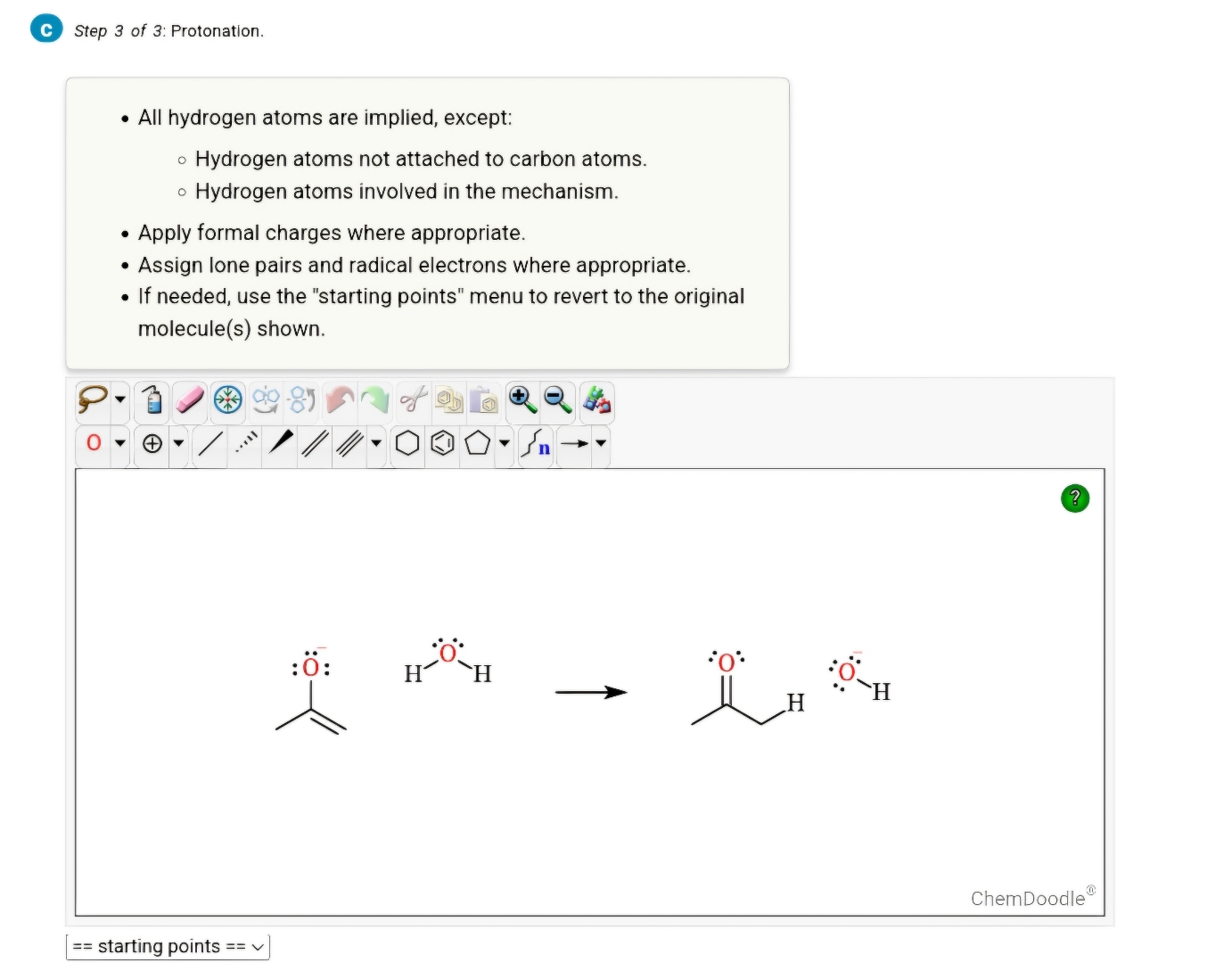This screenshot has height=963, width=1232.
Task: Copy the current structure
Action: click(448, 400)
